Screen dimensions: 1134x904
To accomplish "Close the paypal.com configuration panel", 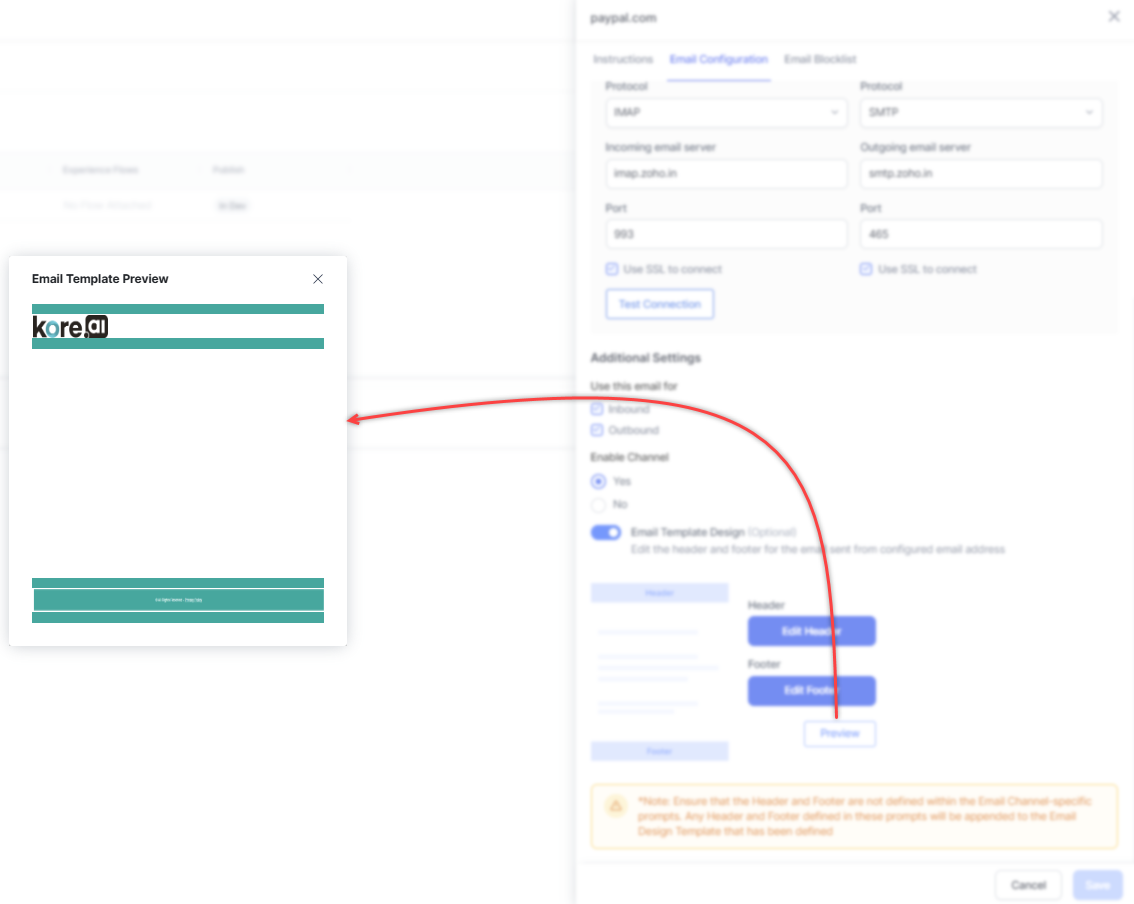I will tap(1114, 17).
